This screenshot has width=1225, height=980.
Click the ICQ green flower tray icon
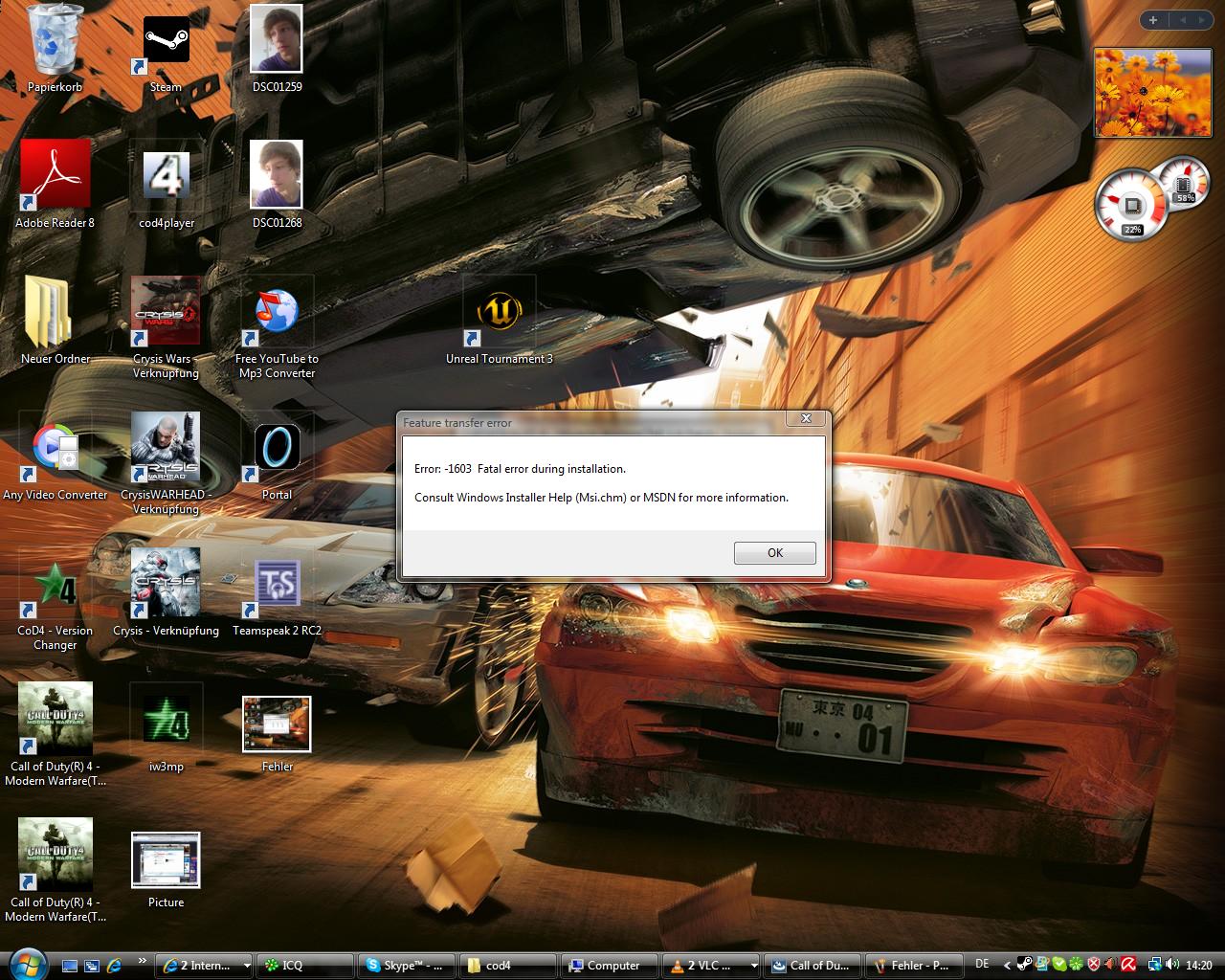click(1076, 966)
